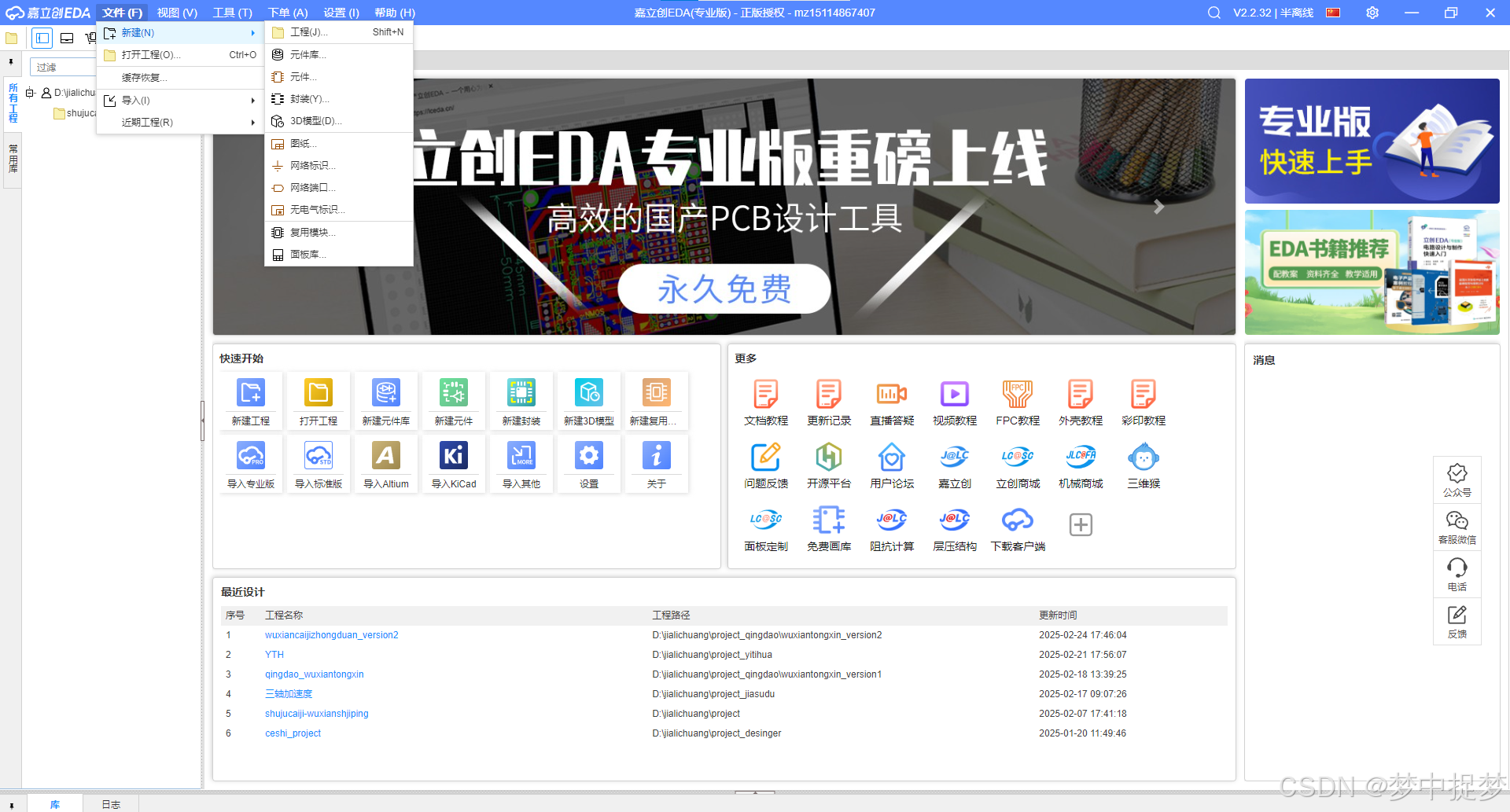Click the 问题反馈 icon

coord(766,457)
